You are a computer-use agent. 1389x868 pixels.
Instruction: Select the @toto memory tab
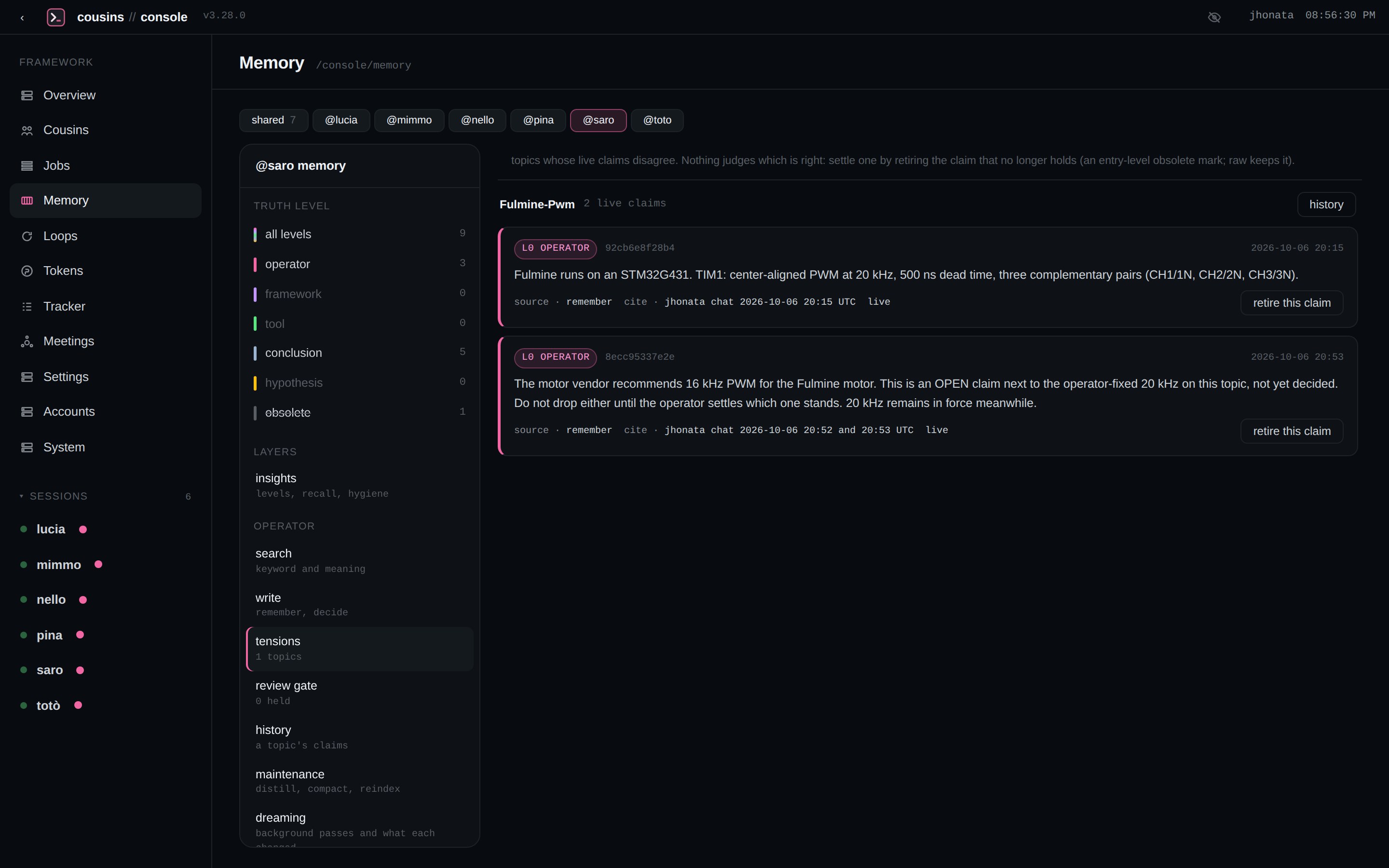[x=657, y=120]
